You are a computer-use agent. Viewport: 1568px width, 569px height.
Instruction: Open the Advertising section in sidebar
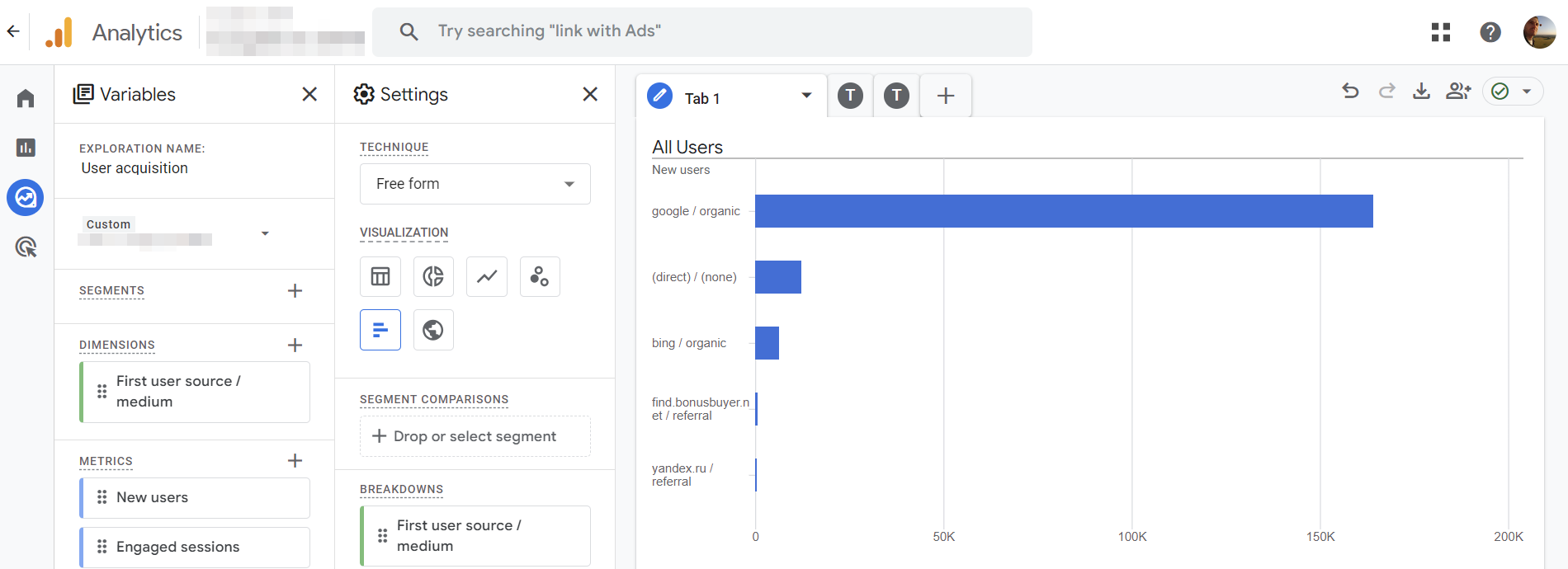coord(26,247)
